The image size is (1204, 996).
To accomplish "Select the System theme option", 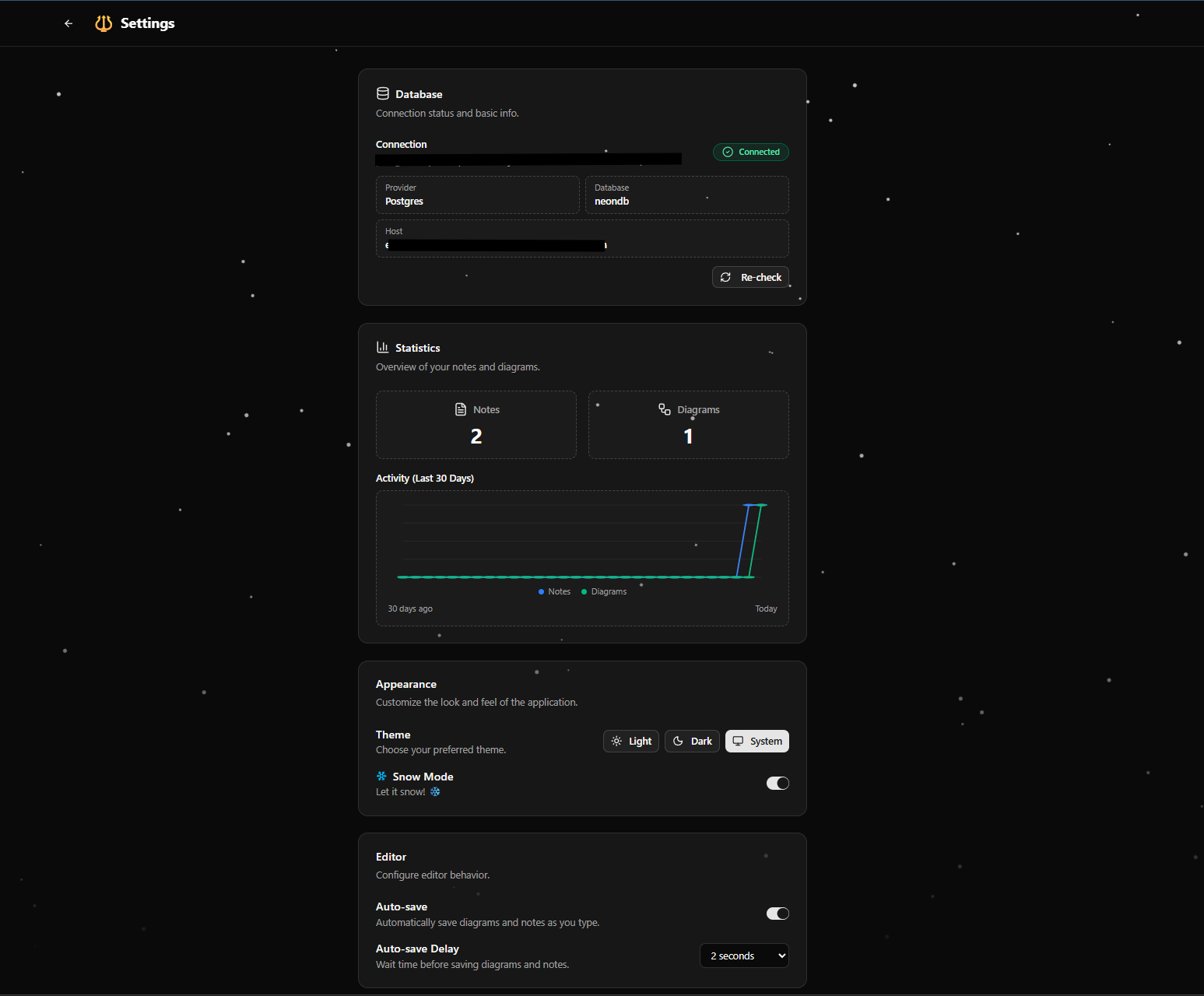I will pyautogui.click(x=756, y=742).
